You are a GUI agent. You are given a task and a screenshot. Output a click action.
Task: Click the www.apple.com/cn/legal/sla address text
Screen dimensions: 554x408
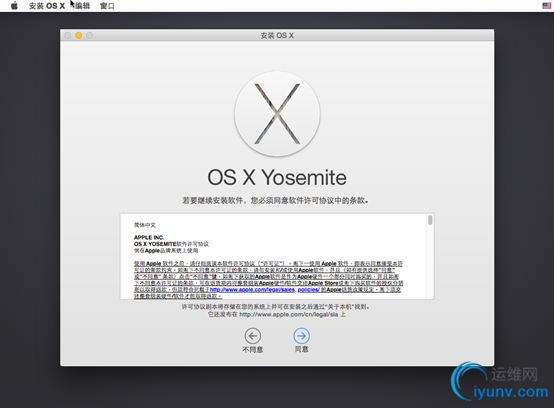pos(289,314)
